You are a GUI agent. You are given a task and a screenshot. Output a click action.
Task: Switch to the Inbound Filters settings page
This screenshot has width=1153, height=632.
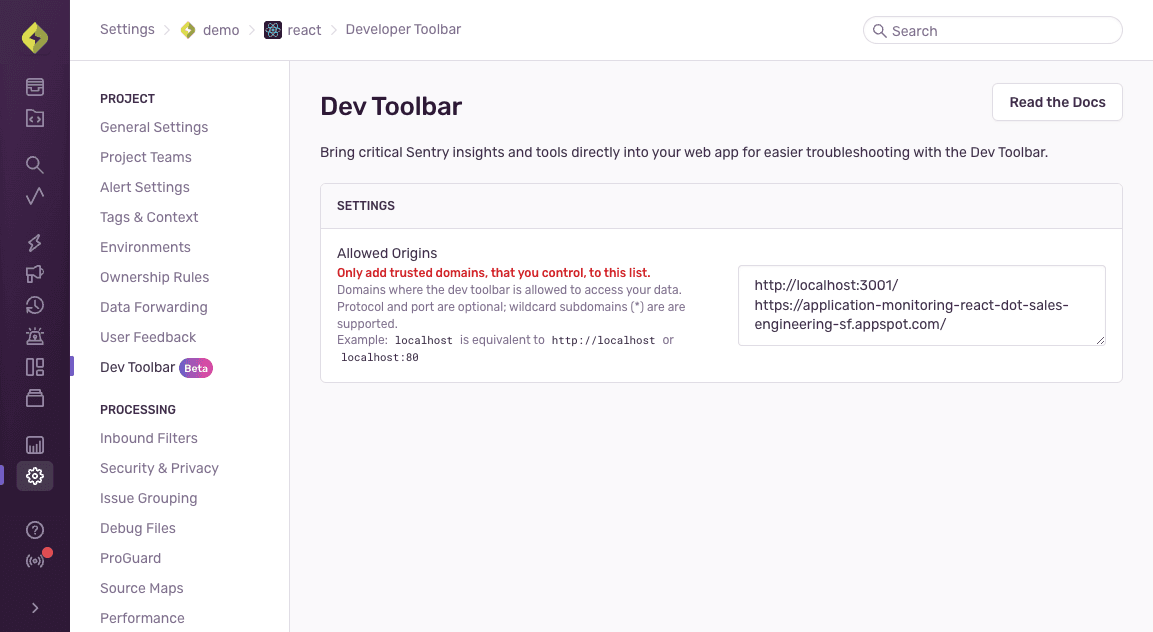148,438
